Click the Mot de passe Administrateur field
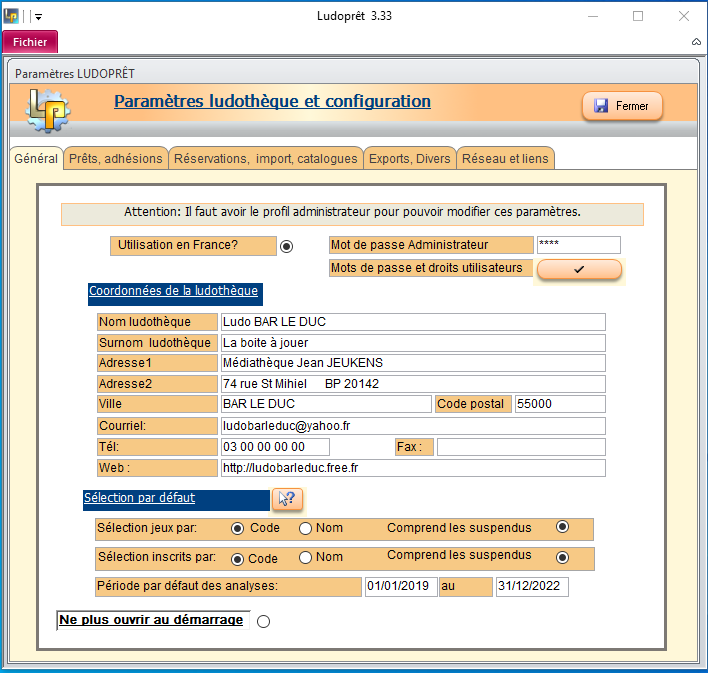Viewport: 708px width, 673px height. (x=578, y=245)
